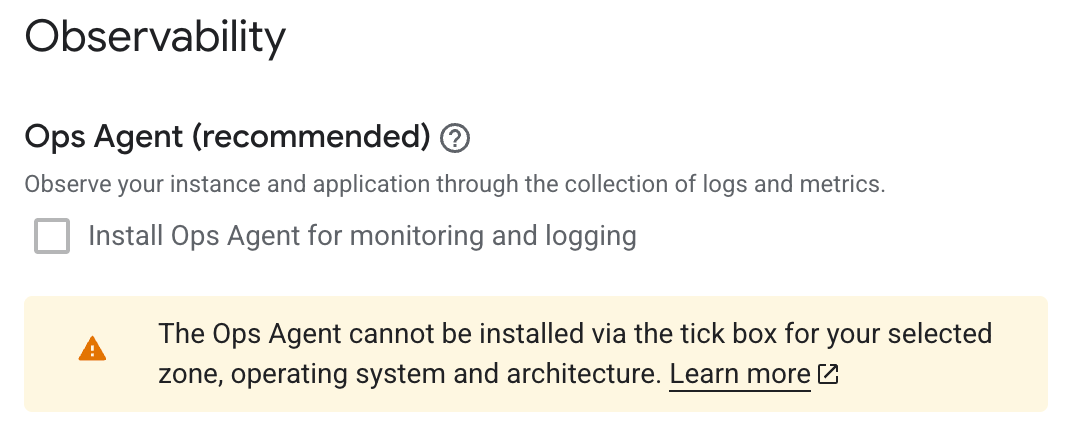Click the help icon beside Ops Agent
The height and width of the screenshot is (444, 1084).
[x=455, y=137]
